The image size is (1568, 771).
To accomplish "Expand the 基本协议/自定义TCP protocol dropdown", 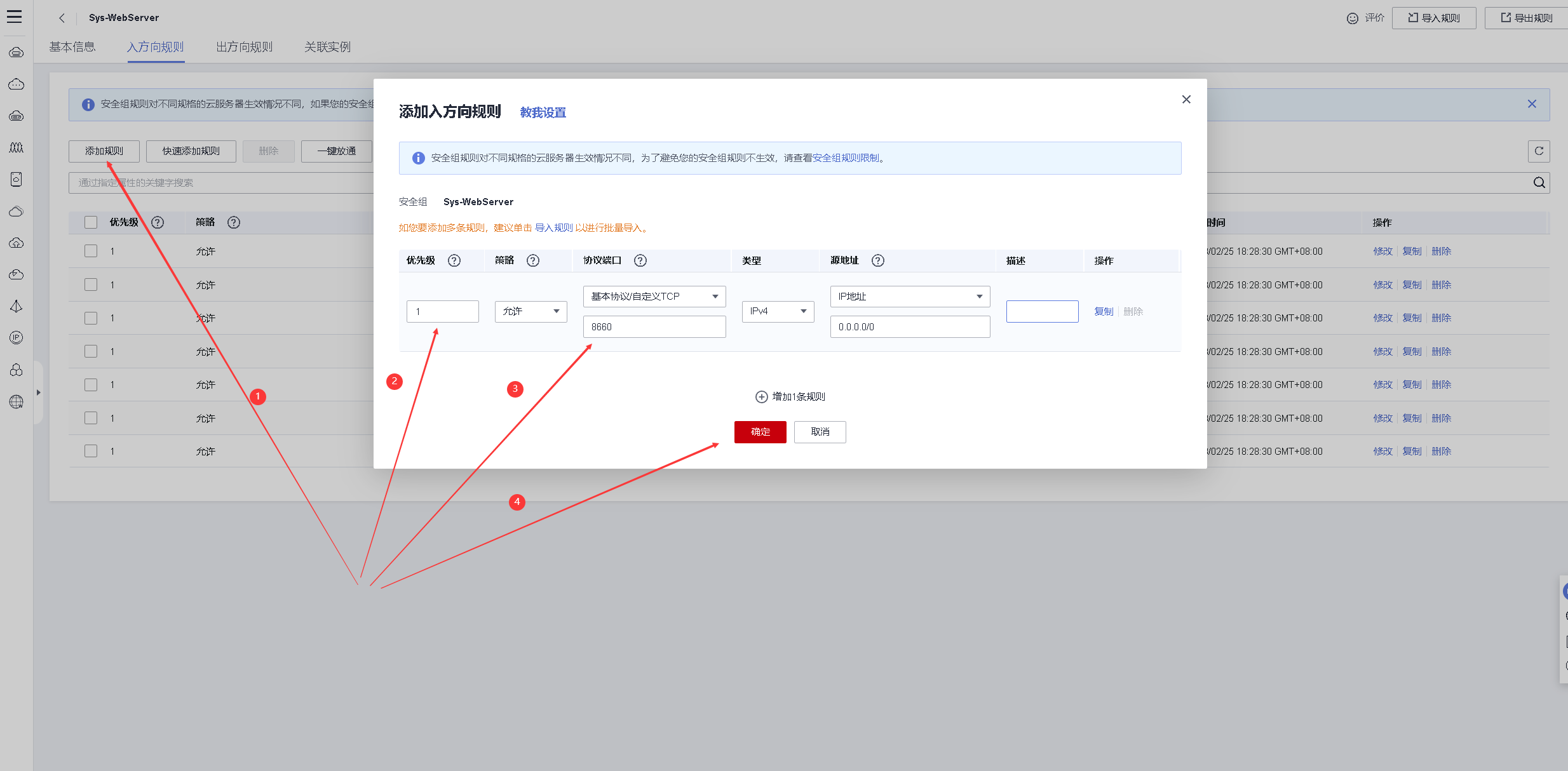I will [654, 297].
